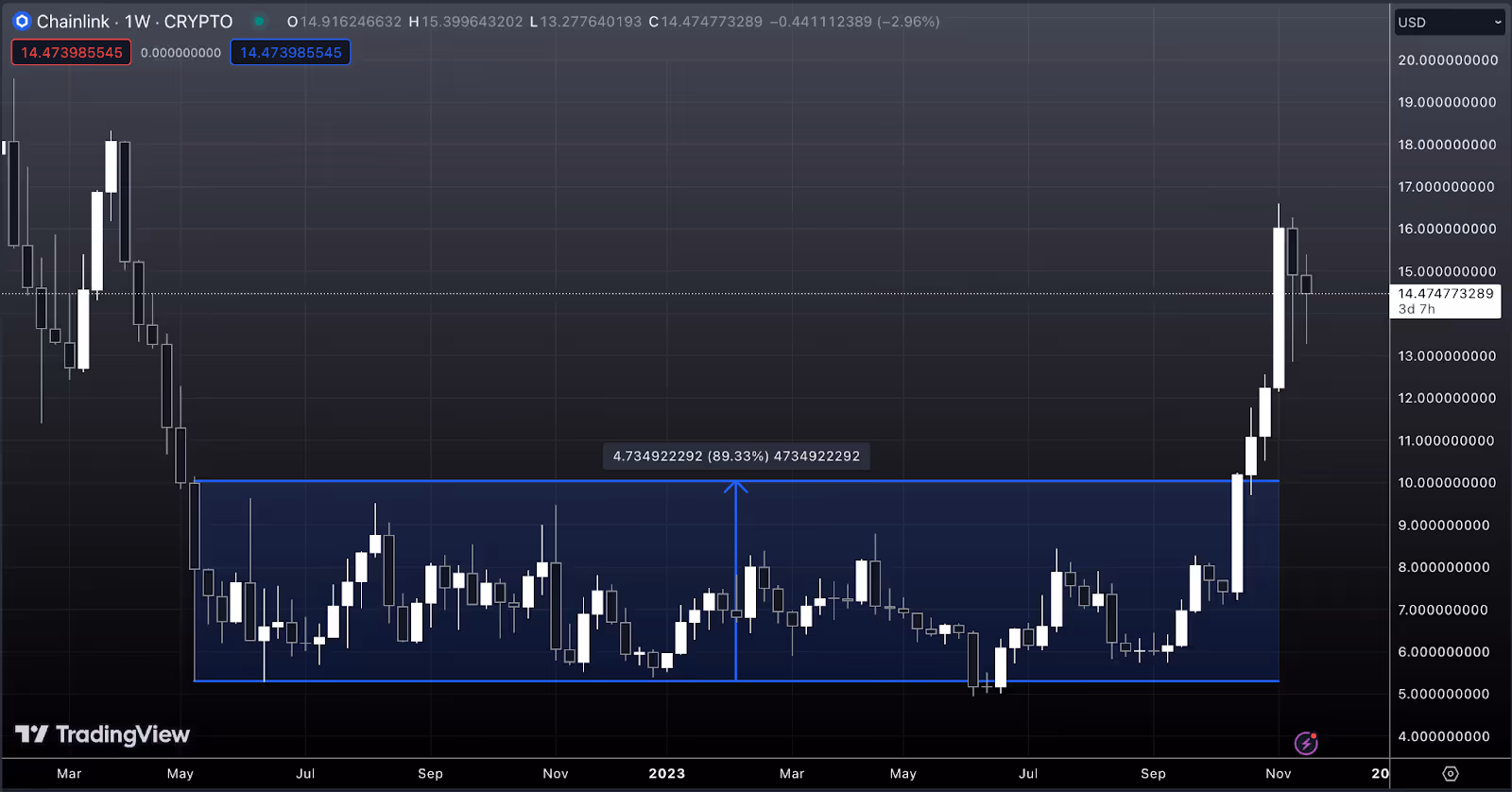Select the measurement label 4.734922292 (89.33%)
The image size is (1512, 792).
point(736,456)
